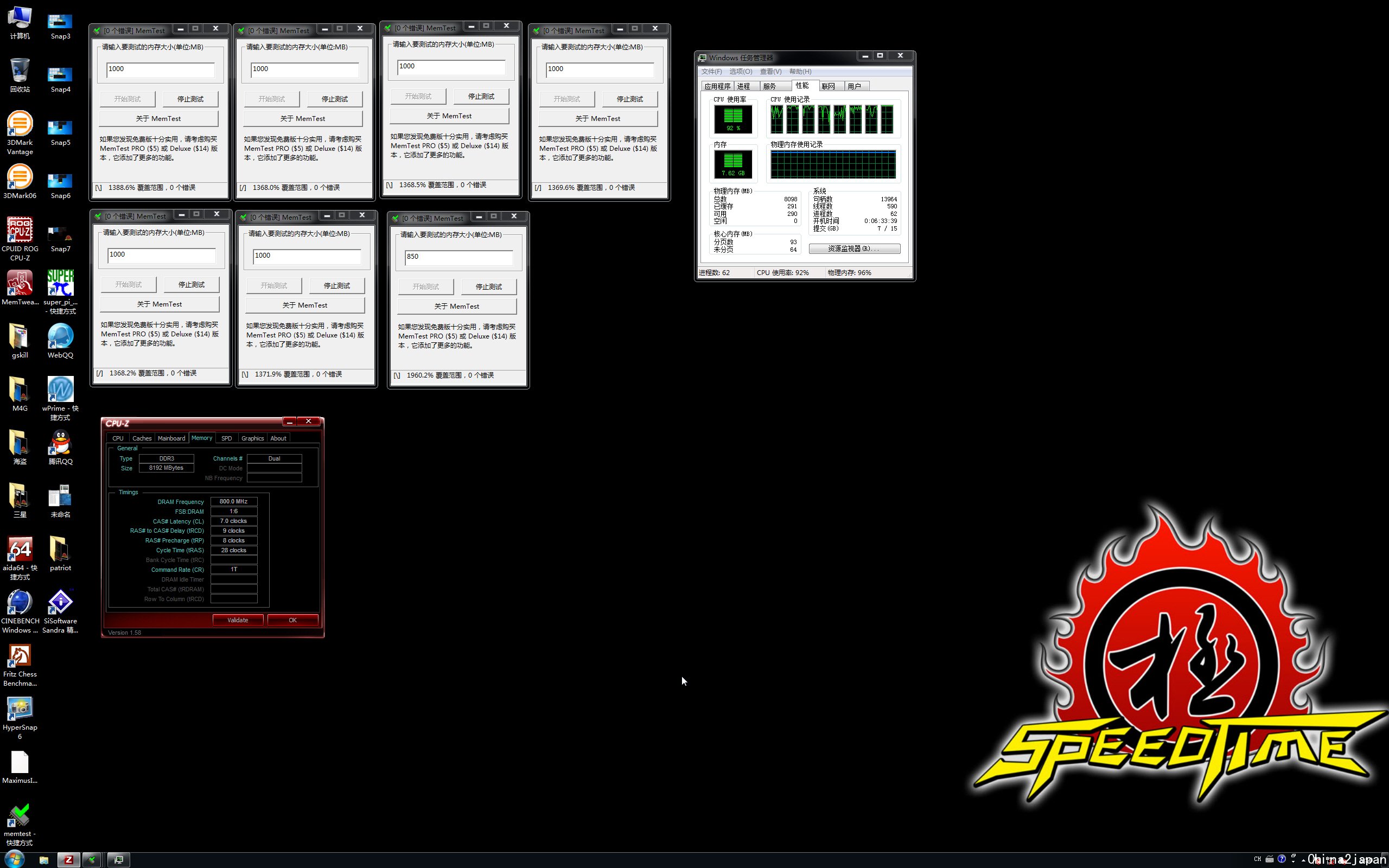Image resolution: width=1389 pixels, height=868 pixels.
Task: Open the Caches tab in CPU-Z
Action: click(142, 438)
